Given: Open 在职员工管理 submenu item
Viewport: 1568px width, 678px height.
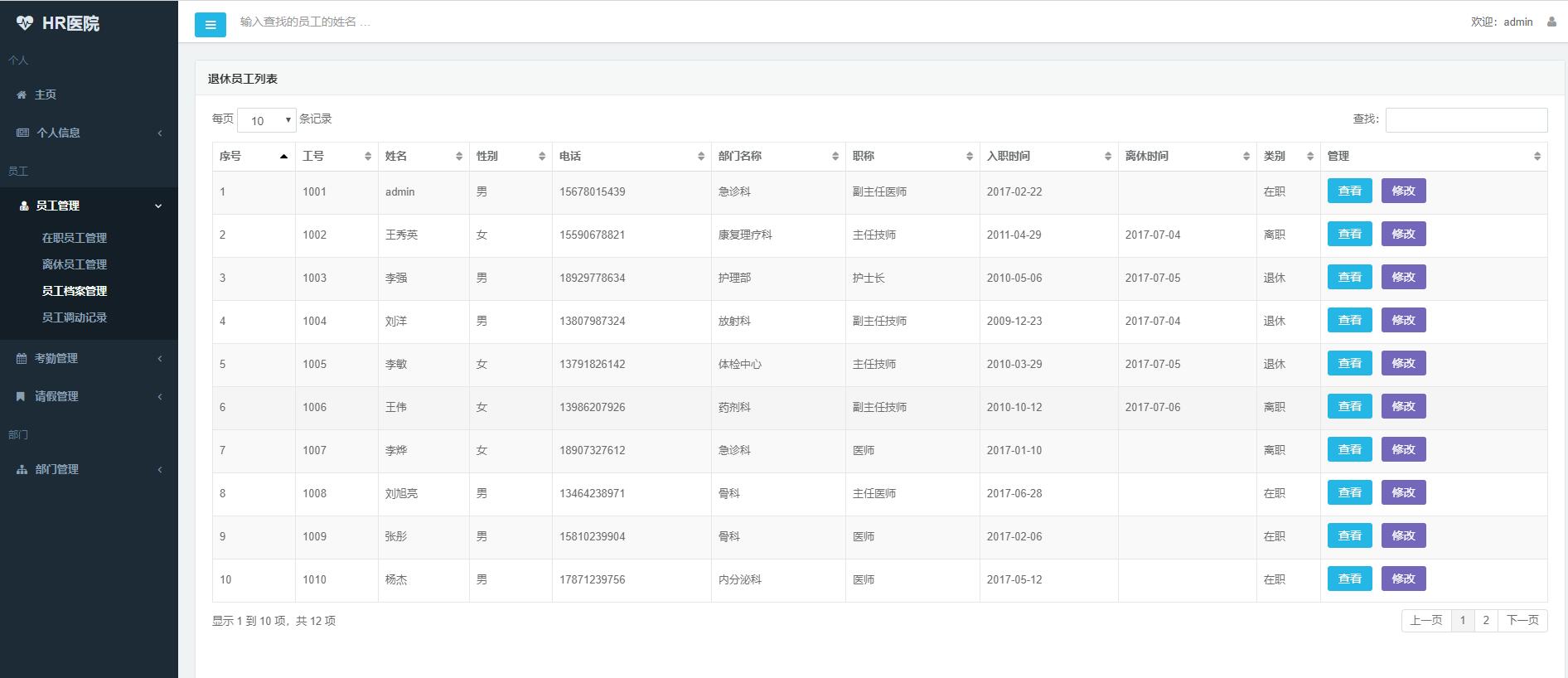Looking at the screenshot, I should pyautogui.click(x=75, y=238).
